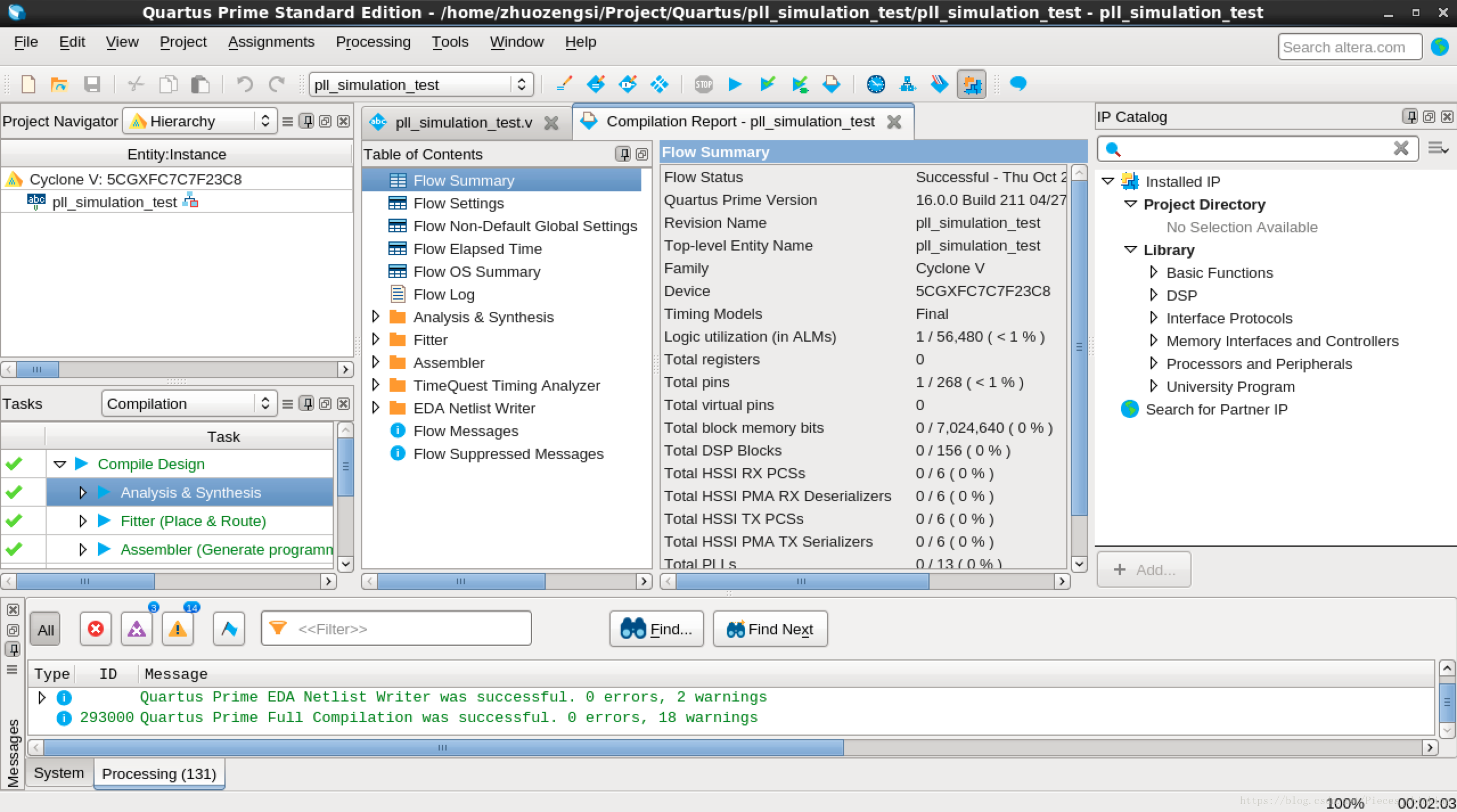Switch to the pll_simulation_test.v tab
Image resolution: width=1457 pixels, height=812 pixels.
point(463,122)
